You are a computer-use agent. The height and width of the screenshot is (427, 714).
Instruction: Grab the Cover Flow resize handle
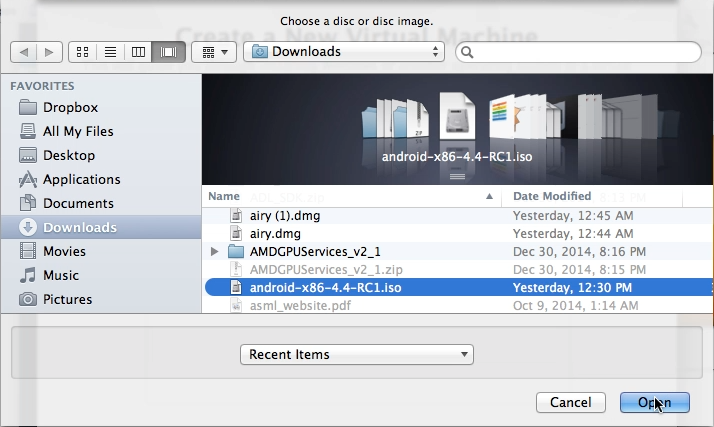click(457, 177)
